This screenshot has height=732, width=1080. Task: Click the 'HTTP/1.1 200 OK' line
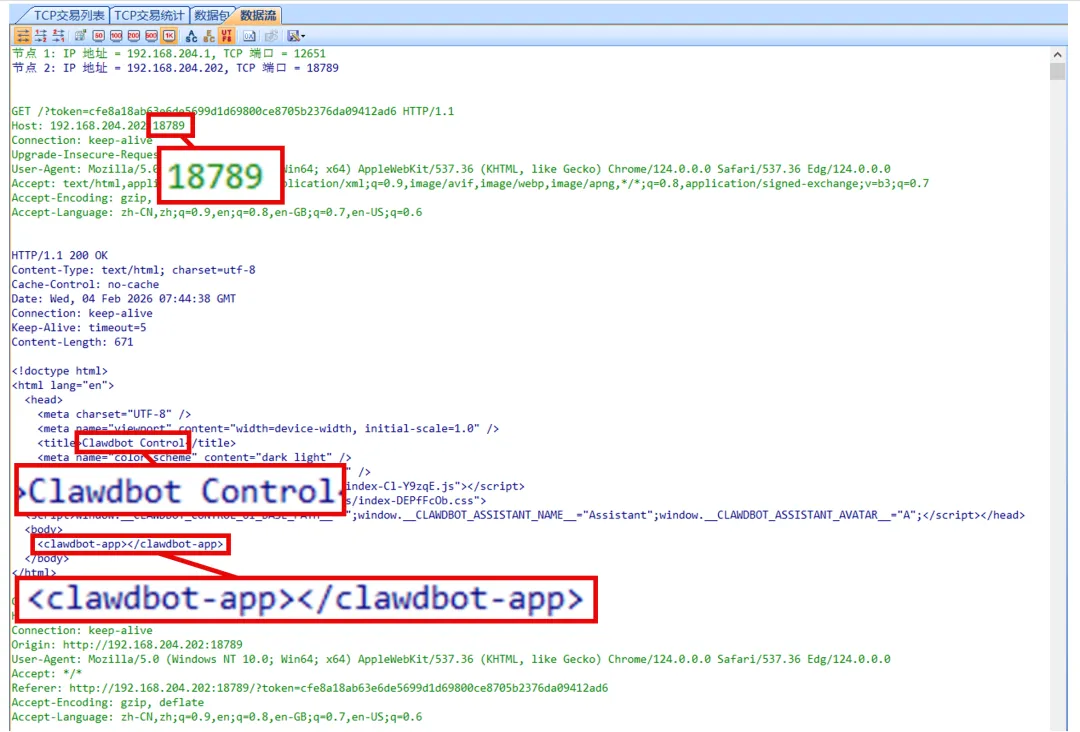59,255
